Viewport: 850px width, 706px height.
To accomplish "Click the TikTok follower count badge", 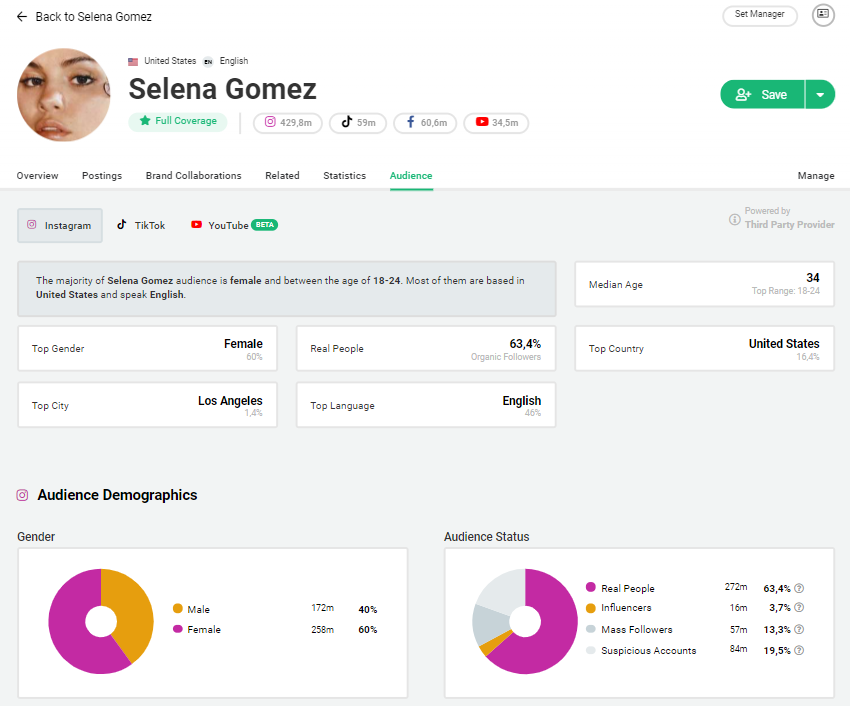I will coord(357,120).
